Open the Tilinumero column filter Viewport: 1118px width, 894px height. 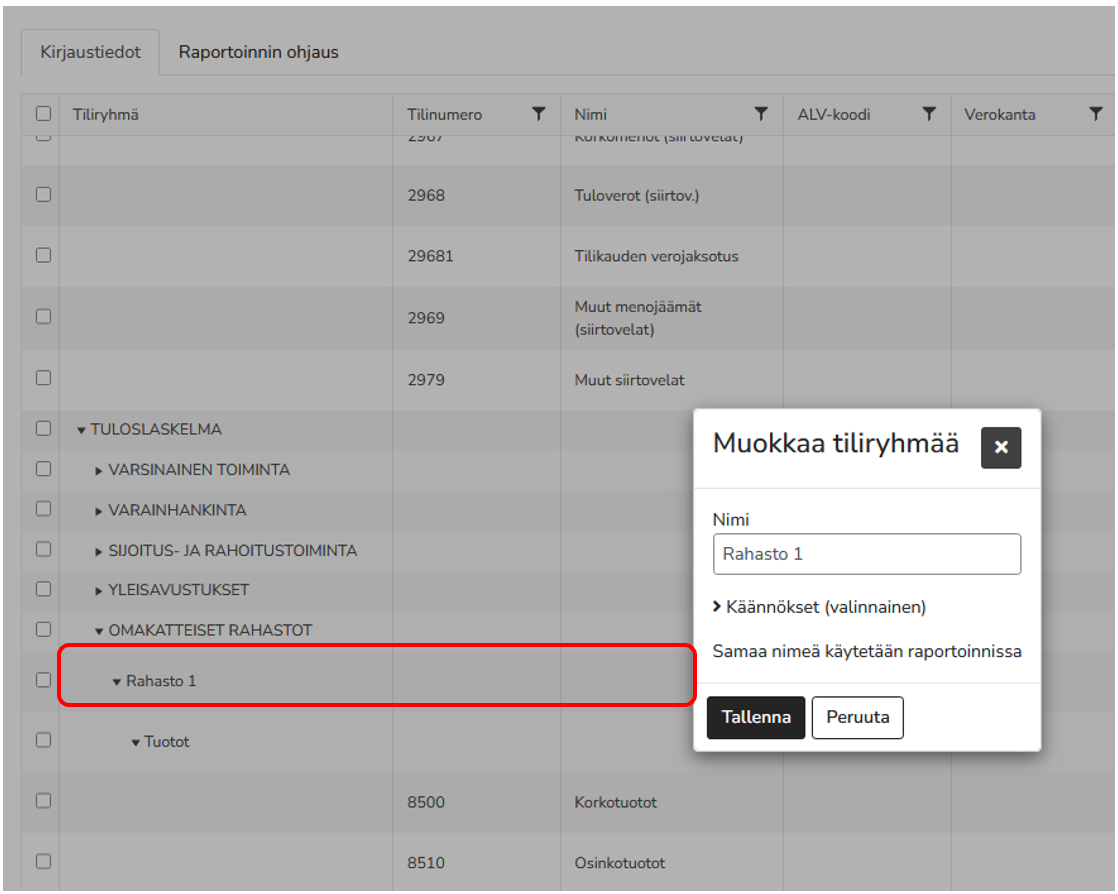pyautogui.click(x=538, y=114)
